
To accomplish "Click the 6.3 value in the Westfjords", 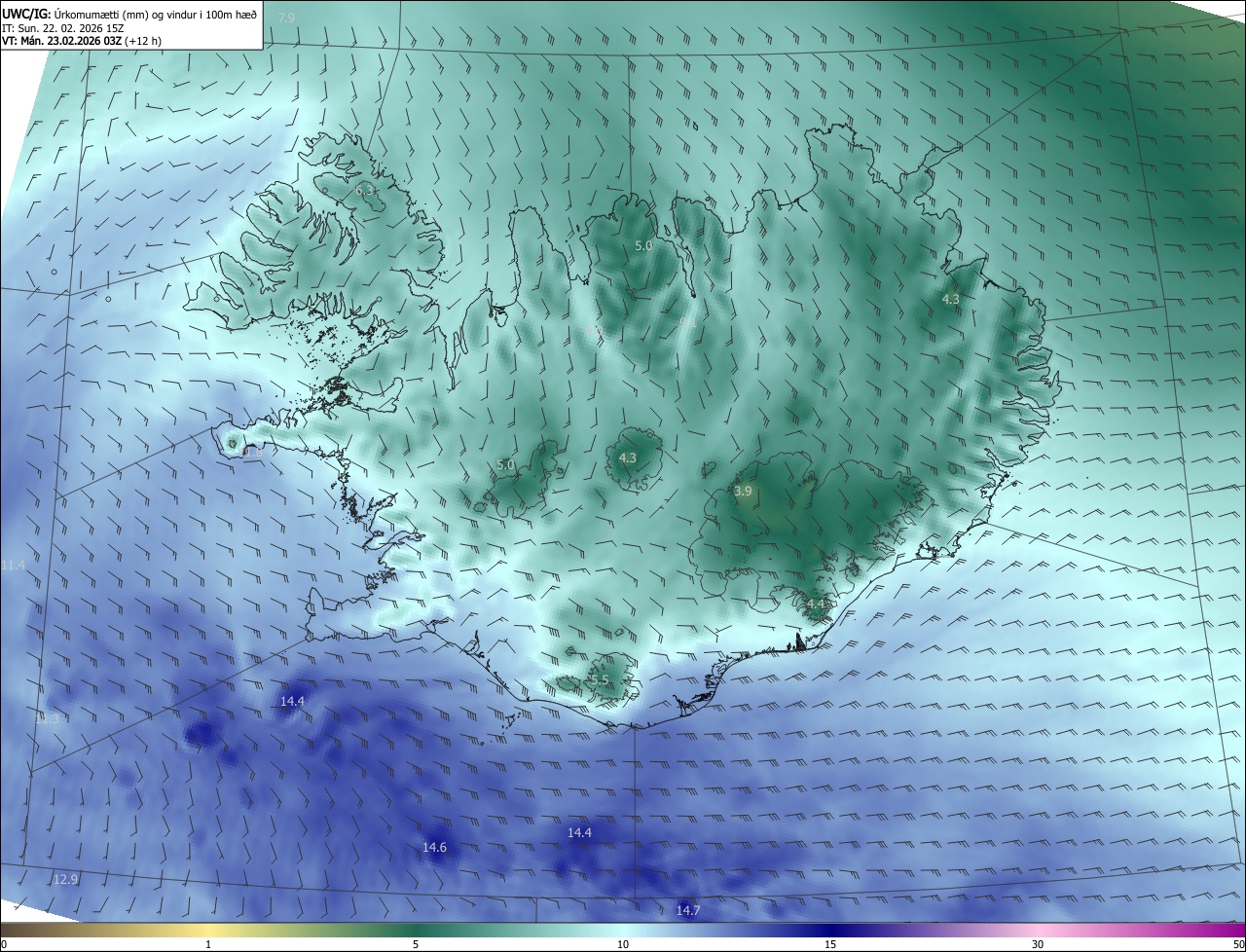I will pos(366,190).
